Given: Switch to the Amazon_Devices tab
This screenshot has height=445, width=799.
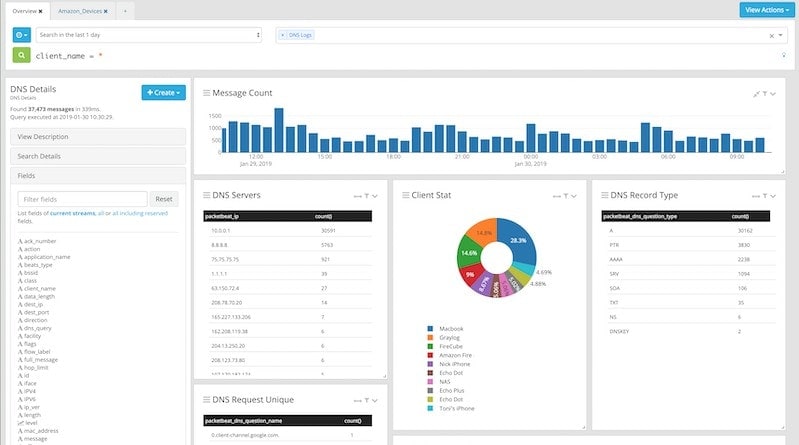Looking at the screenshot, I should tap(79, 11).
